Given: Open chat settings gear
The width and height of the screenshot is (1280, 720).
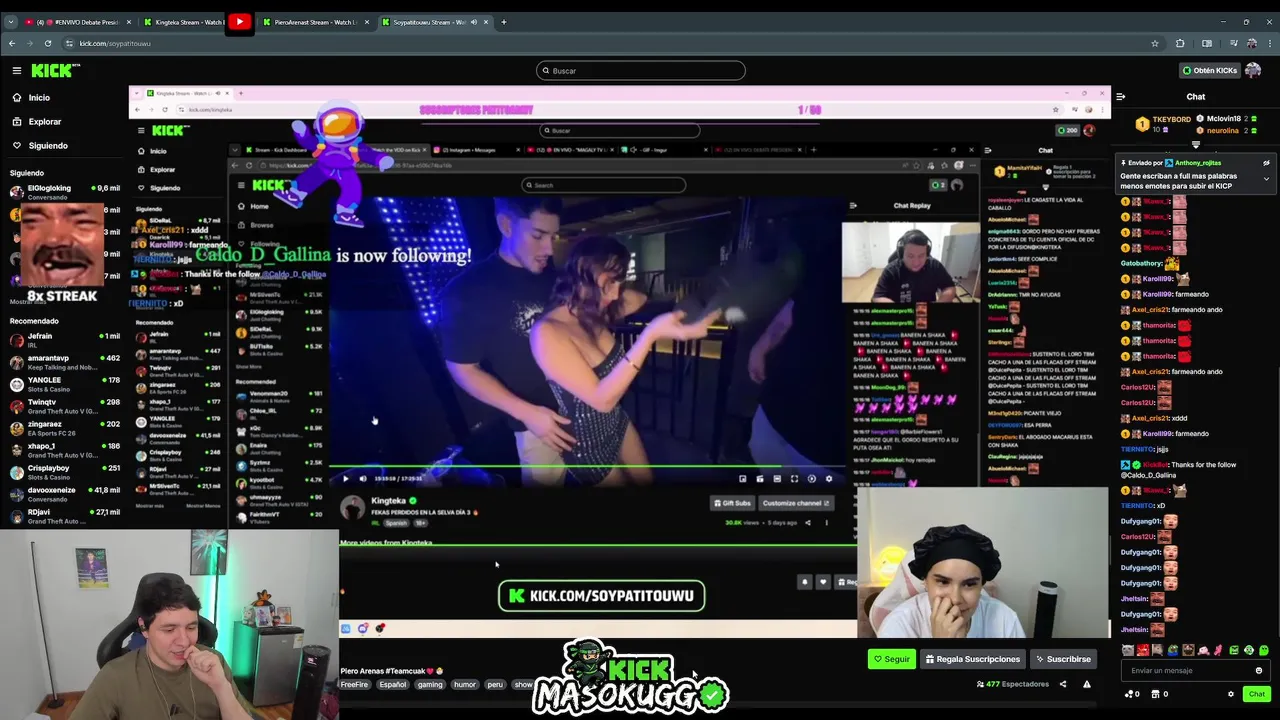Looking at the screenshot, I should 1231,694.
